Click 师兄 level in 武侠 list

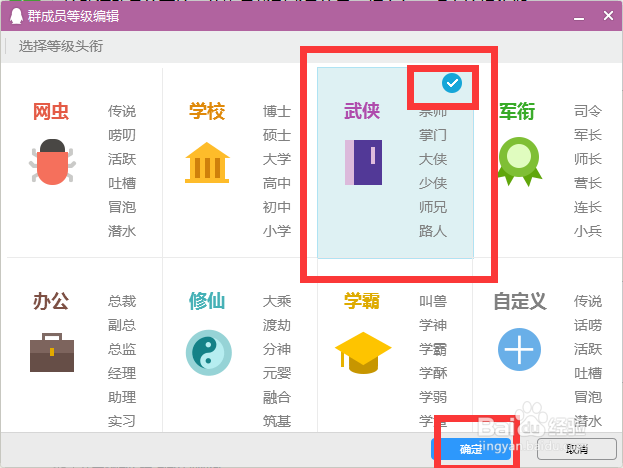(x=433, y=207)
